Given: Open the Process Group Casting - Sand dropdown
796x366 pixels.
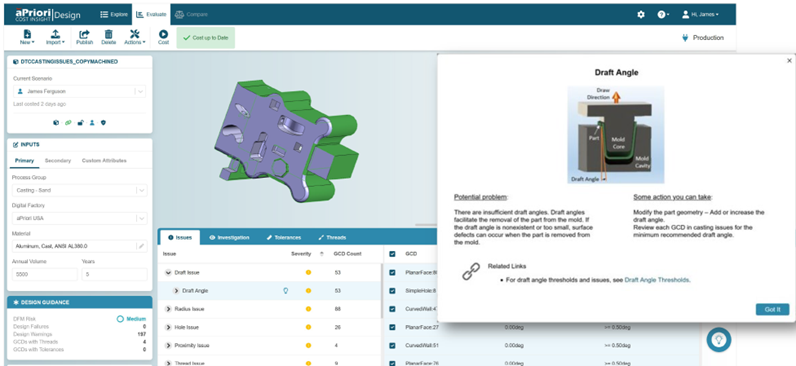Looking at the screenshot, I should pyautogui.click(x=80, y=190).
